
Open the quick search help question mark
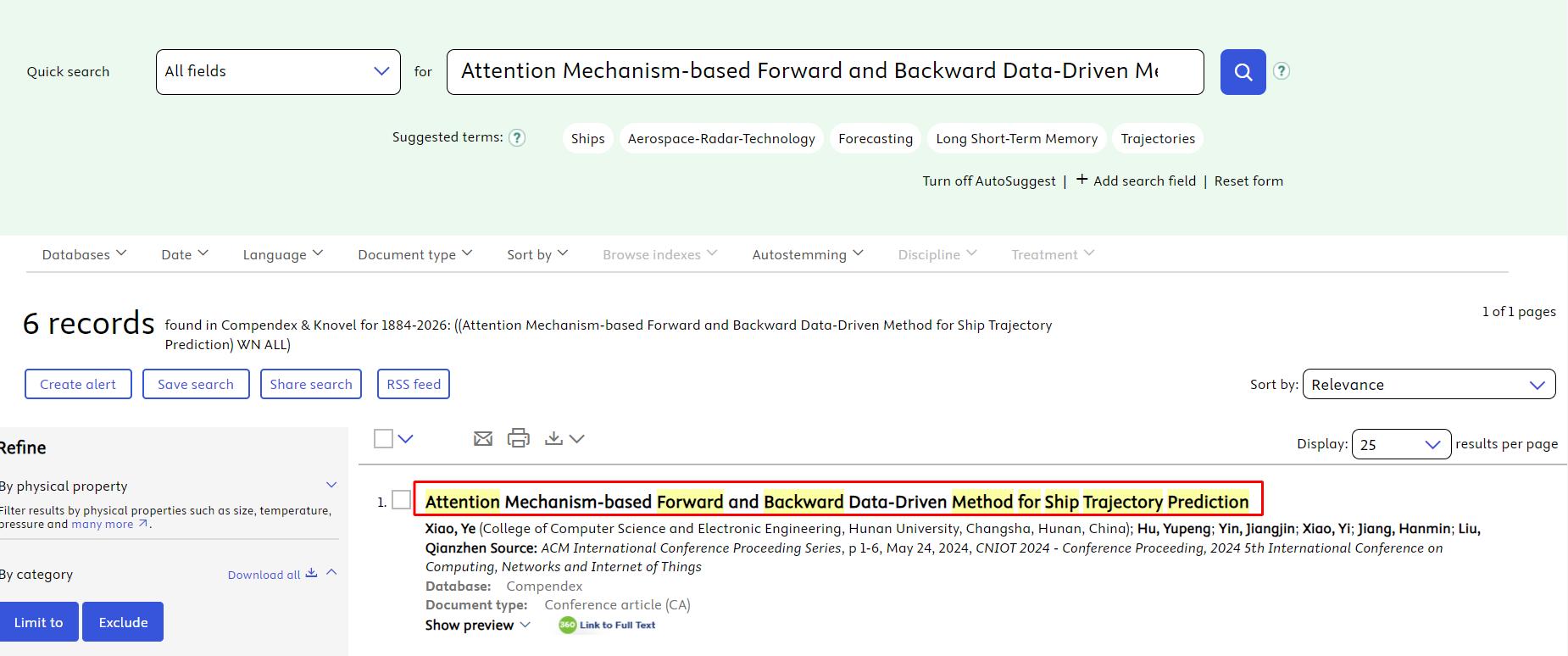(1282, 71)
